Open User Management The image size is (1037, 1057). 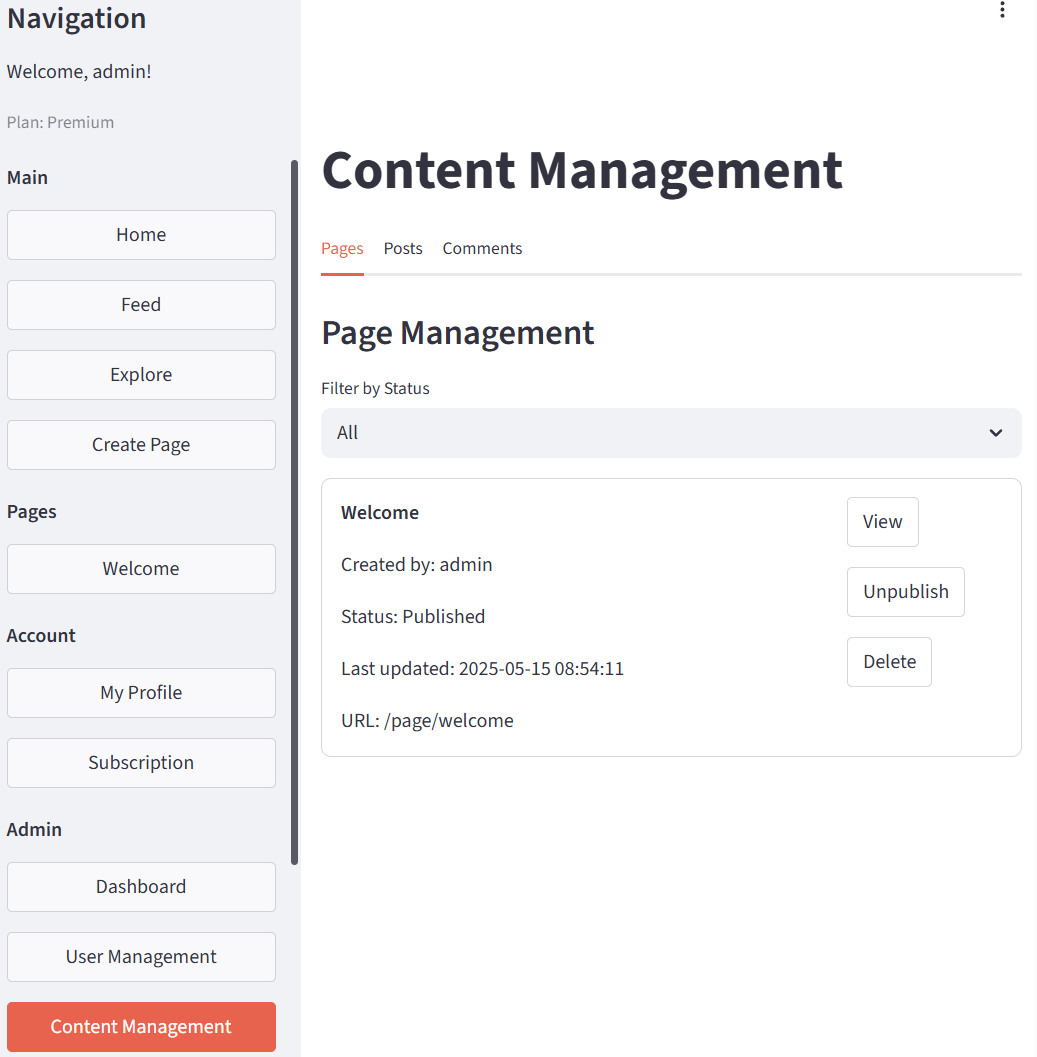(x=141, y=957)
